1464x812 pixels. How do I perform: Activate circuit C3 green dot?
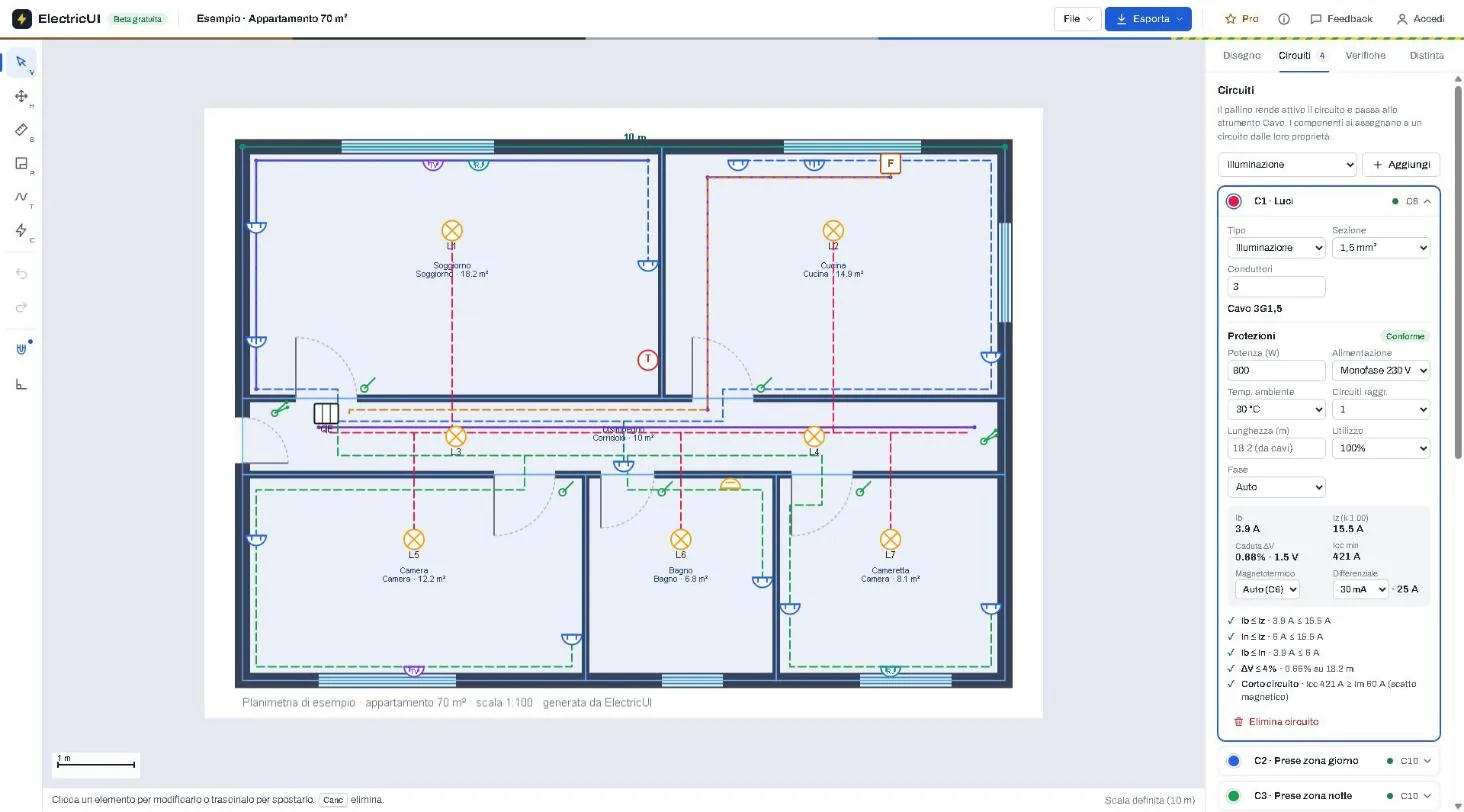coord(1233,796)
